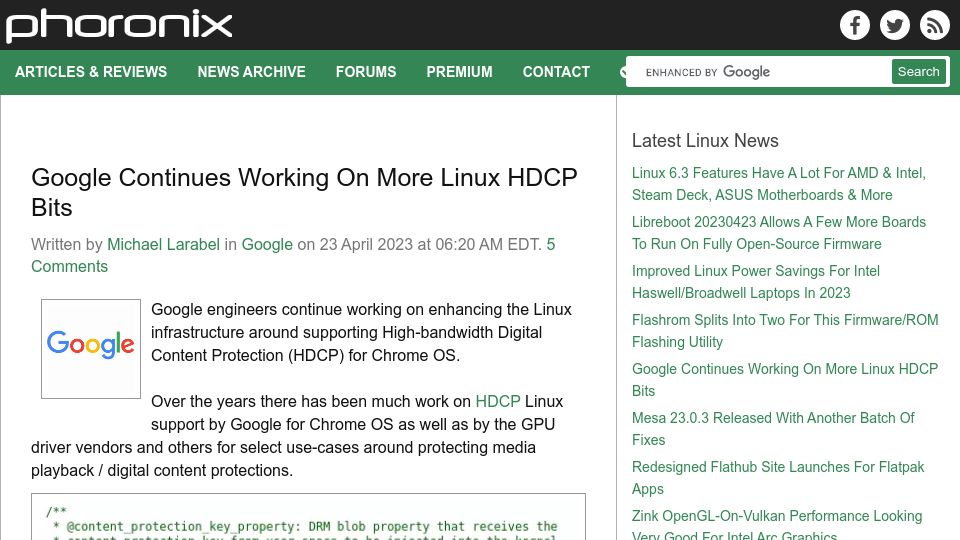
Task: Open the Phoronix Twitter icon
Action: (894, 25)
